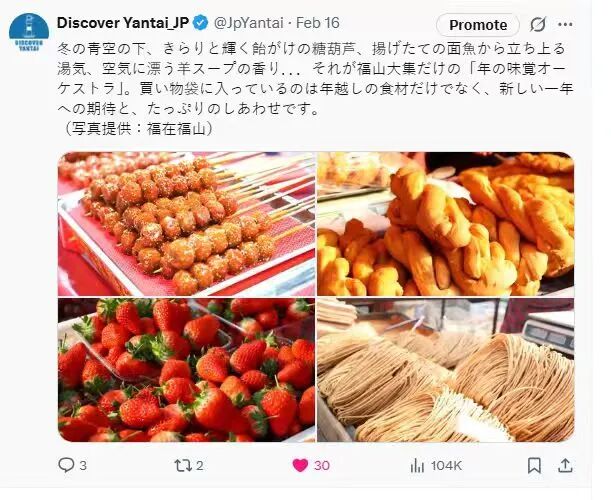Viewport: 611px width, 500px height.
Task: Click the Discover Yantai_JP display name
Action: (123, 23)
